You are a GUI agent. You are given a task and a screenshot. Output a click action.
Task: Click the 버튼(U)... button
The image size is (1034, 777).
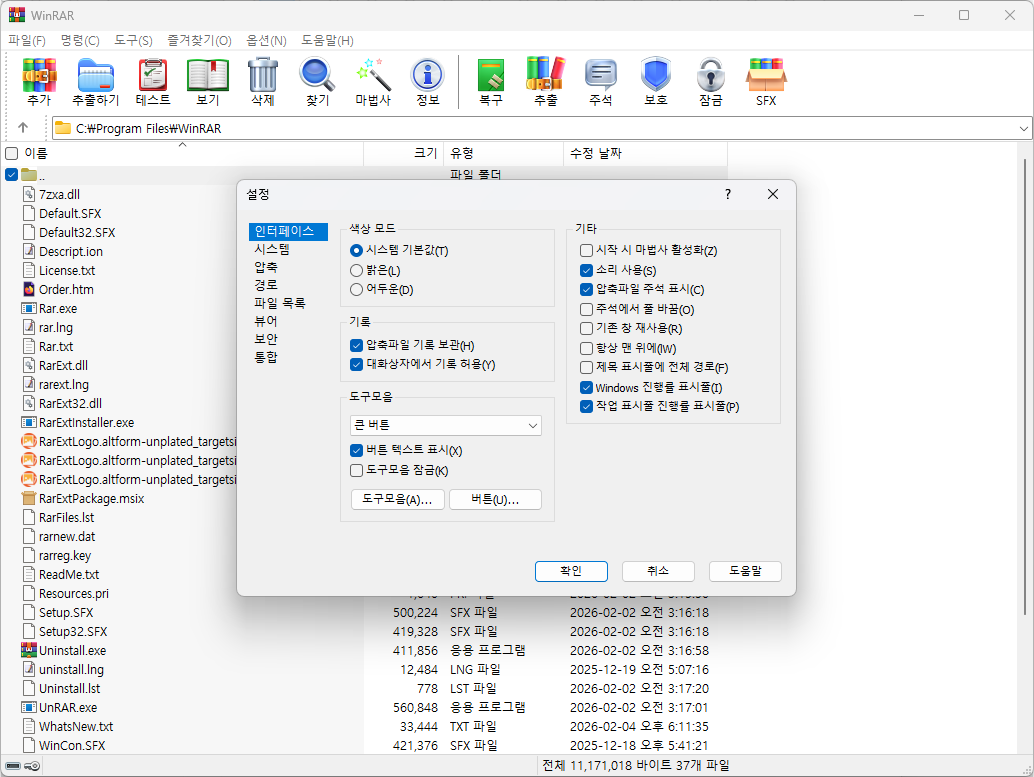point(495,499)
